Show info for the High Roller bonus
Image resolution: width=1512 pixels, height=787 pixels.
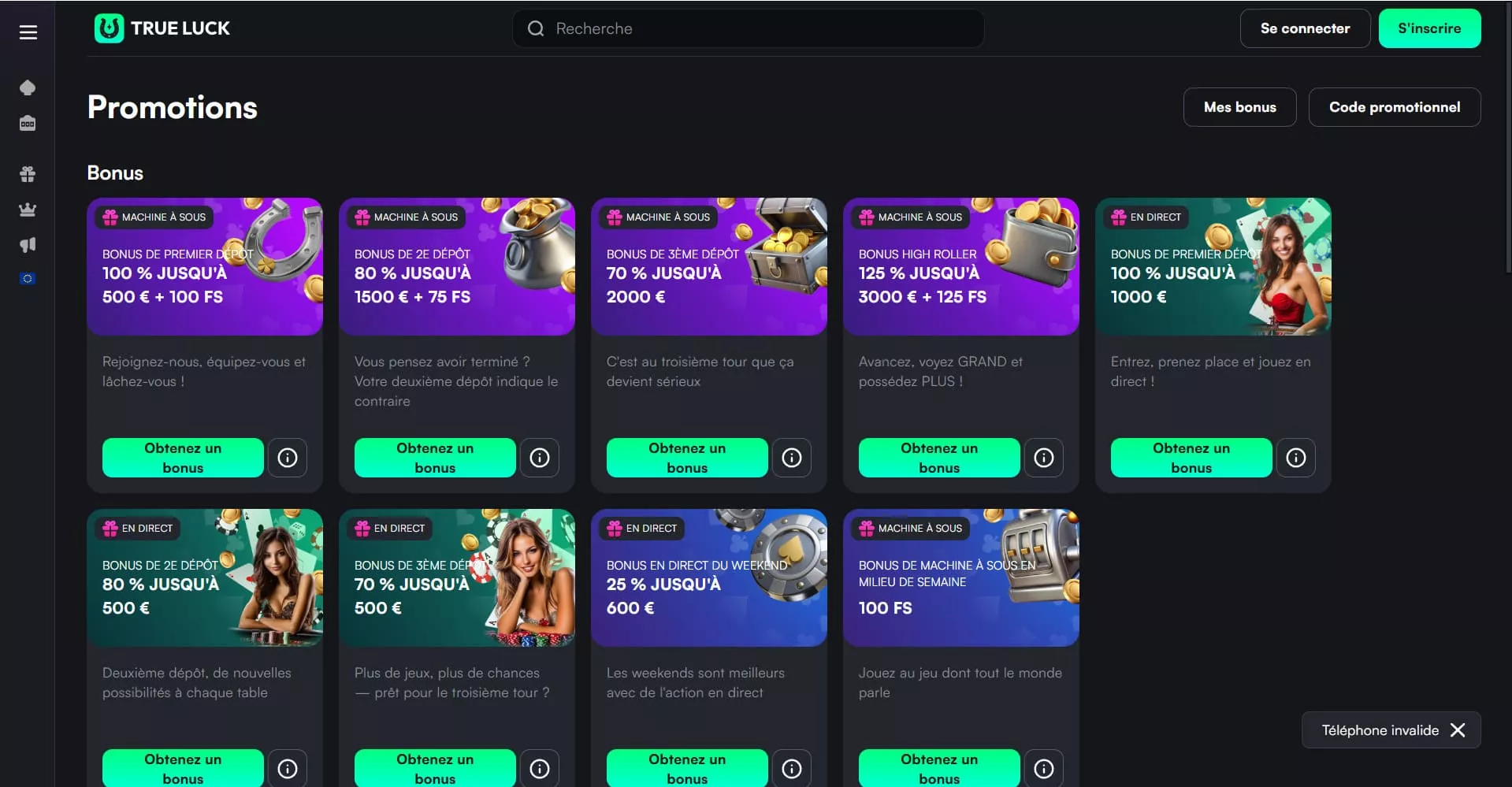[1044, 458]
